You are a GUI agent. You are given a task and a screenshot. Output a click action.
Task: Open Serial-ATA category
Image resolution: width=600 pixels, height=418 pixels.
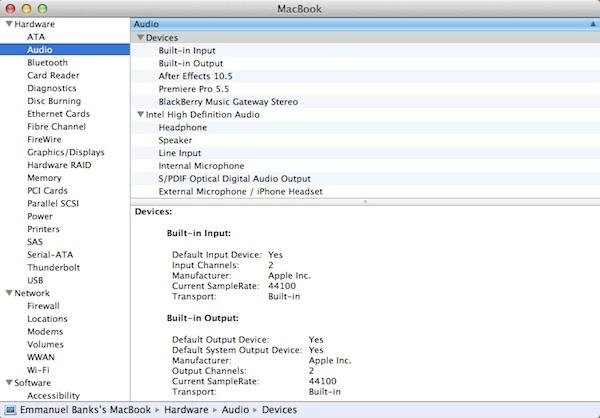(x=50, y=255)
